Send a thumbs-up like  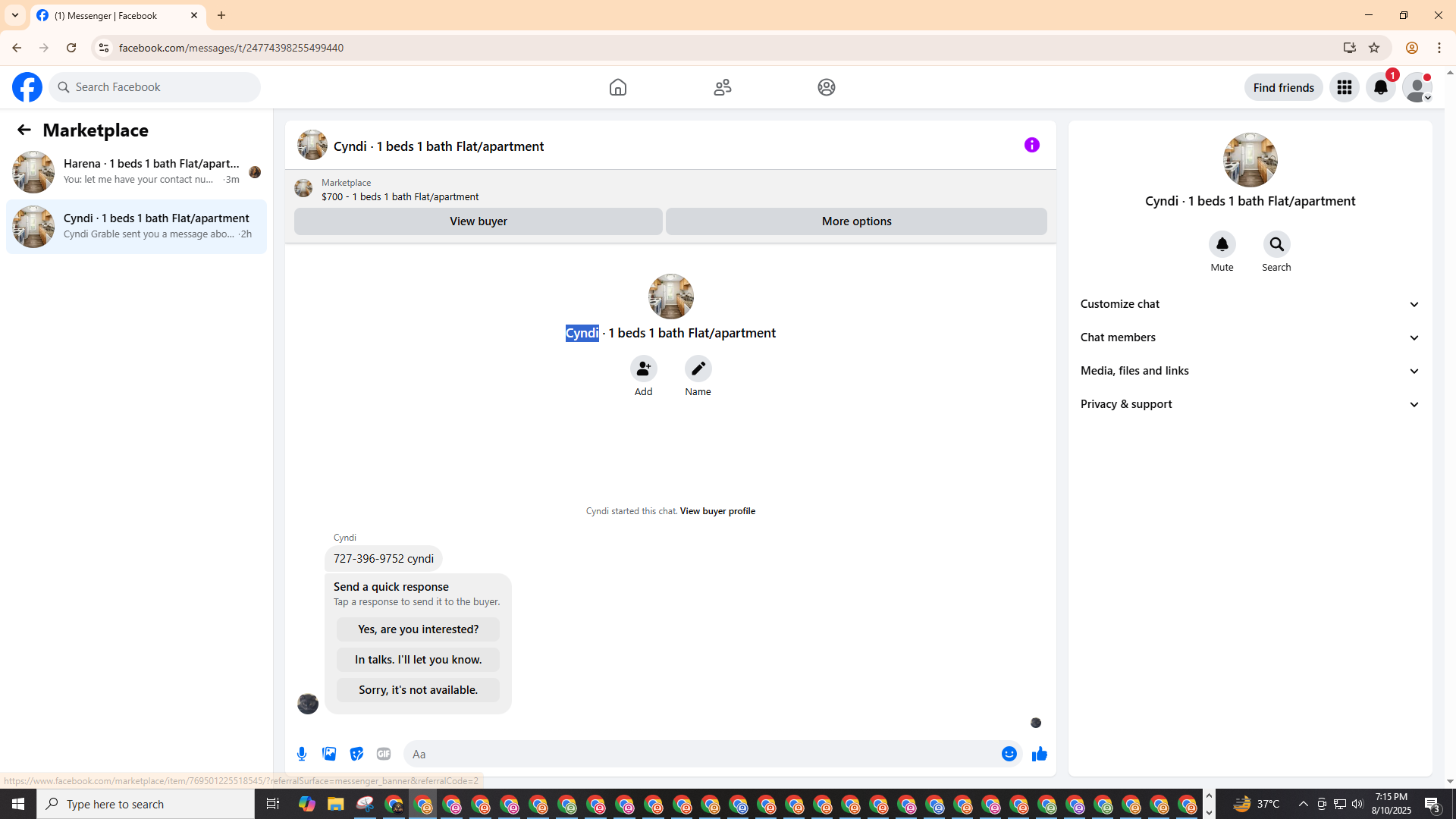click(1039, 754)
